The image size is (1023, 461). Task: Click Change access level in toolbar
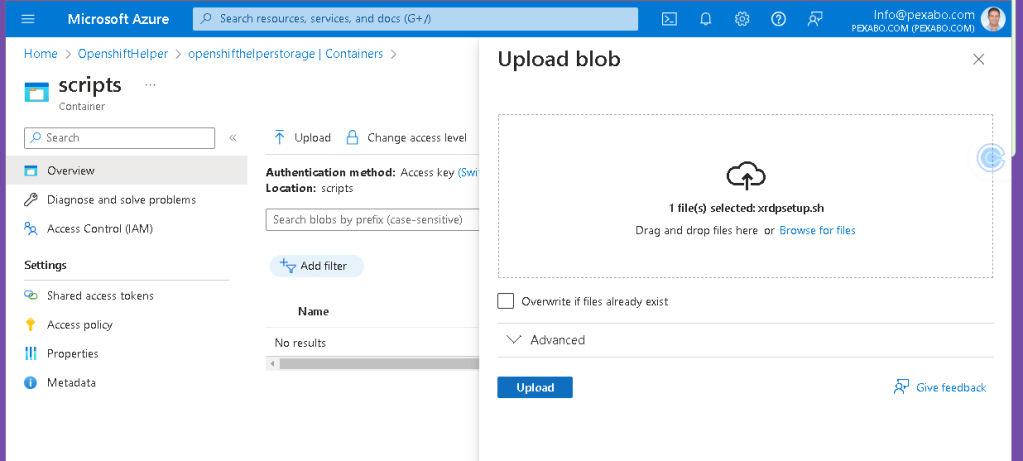[x=406, y=138]
